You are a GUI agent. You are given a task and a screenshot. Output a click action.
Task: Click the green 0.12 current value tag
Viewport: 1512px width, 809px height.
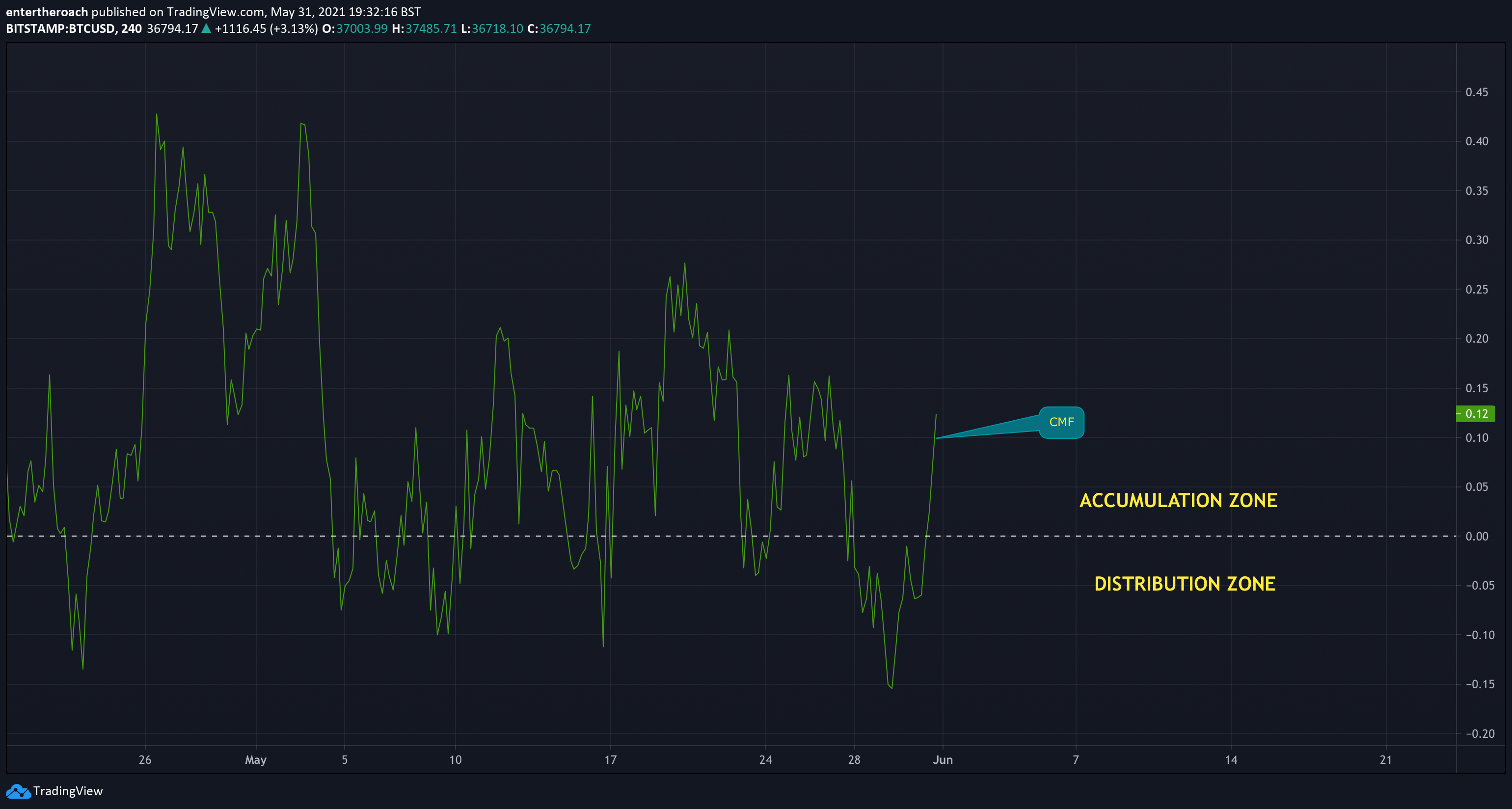point(1476,414)
